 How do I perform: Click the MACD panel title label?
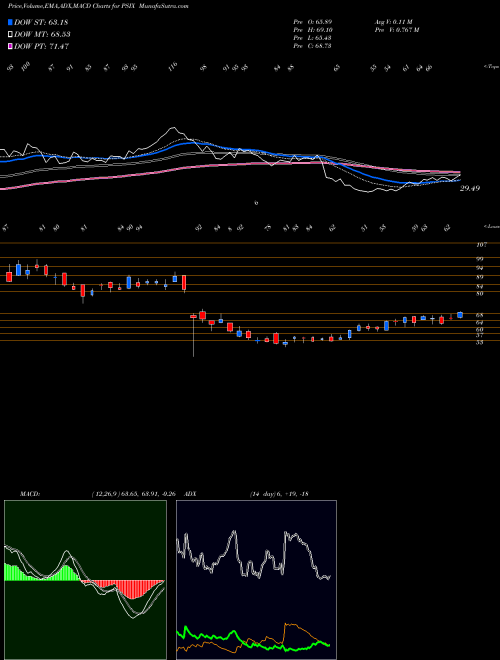[29, 494]
